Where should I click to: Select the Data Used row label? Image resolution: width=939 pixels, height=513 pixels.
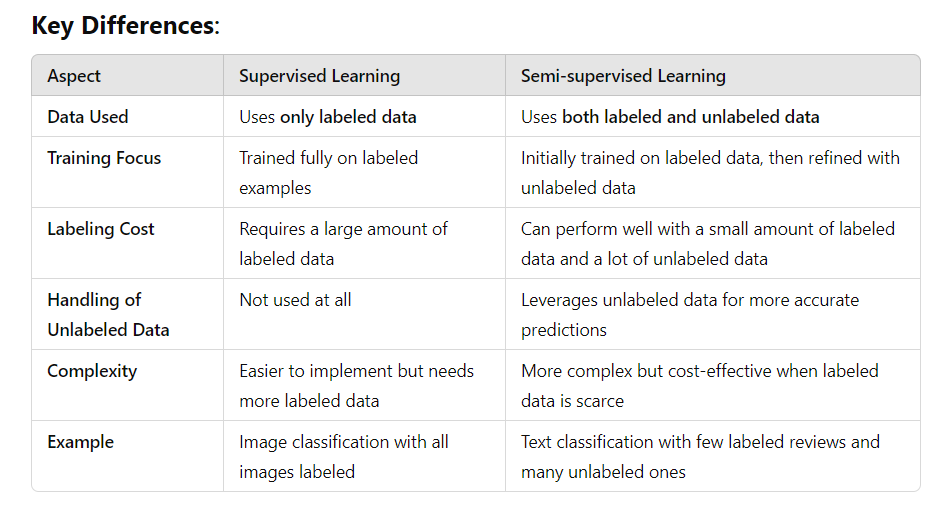point(88,117)
